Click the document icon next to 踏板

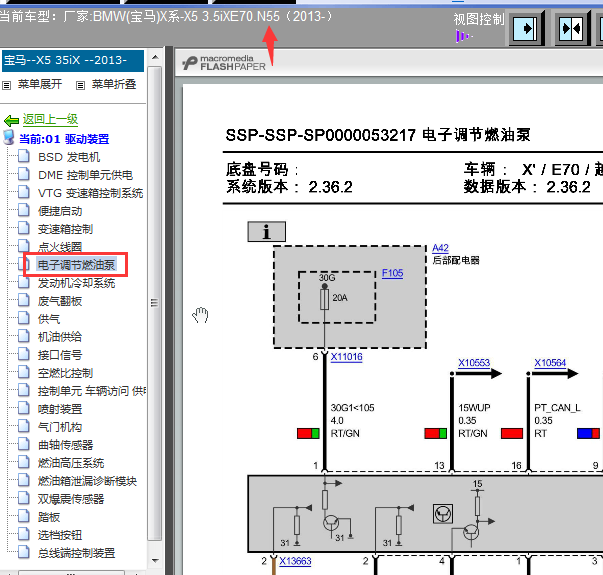[23, 516]
